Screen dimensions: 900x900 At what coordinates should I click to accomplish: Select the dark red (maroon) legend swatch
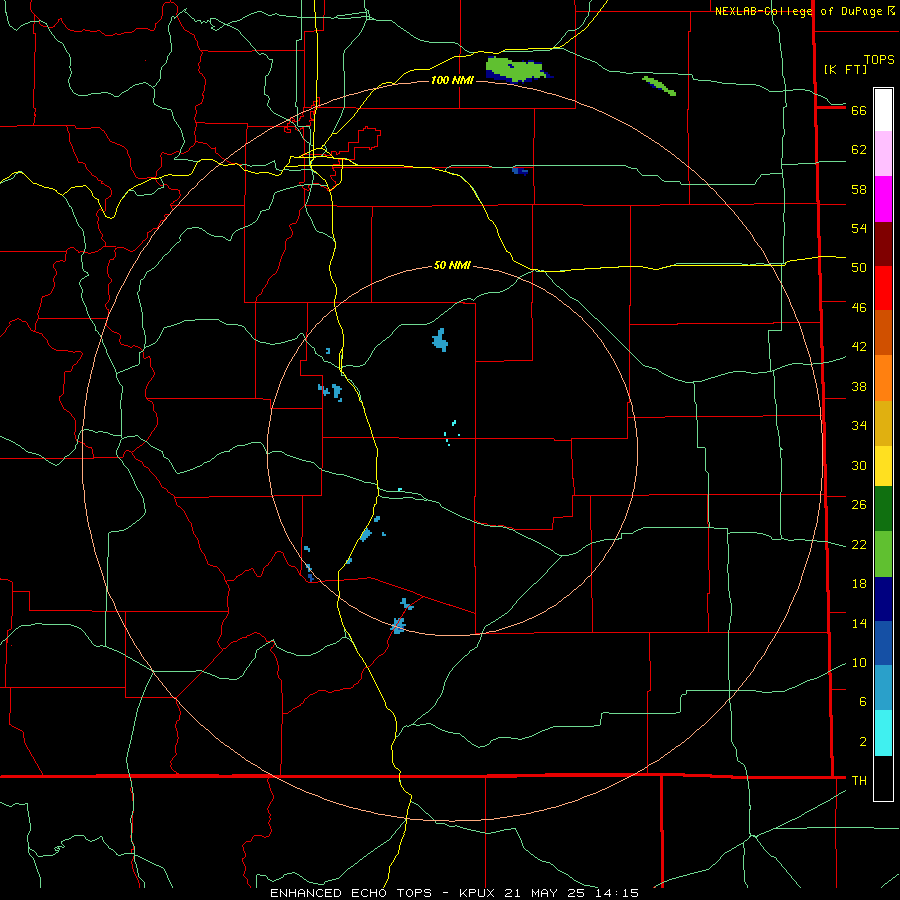coord(883,244)
